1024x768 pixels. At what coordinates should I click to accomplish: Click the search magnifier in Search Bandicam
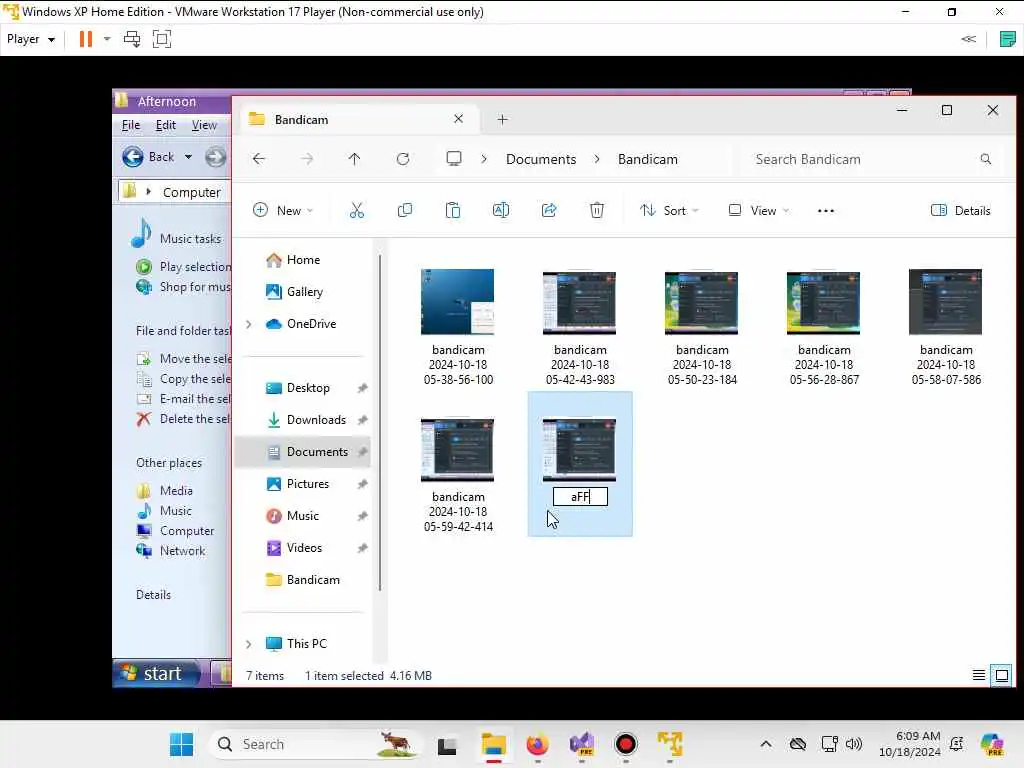point(985,159)
